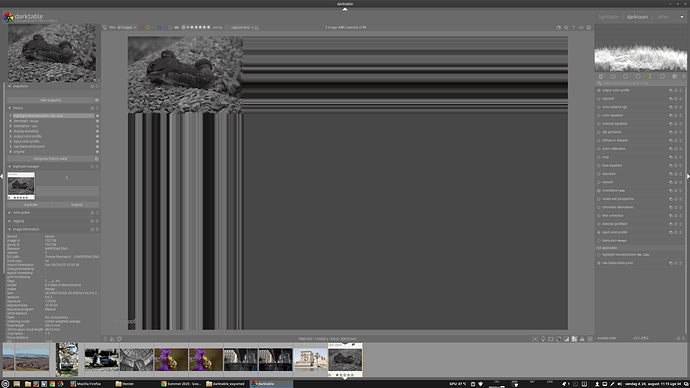The height and width of the screenshot is (388, 690).
Task: Click multi-instance icon for retouch module
Action: (671, 182)
